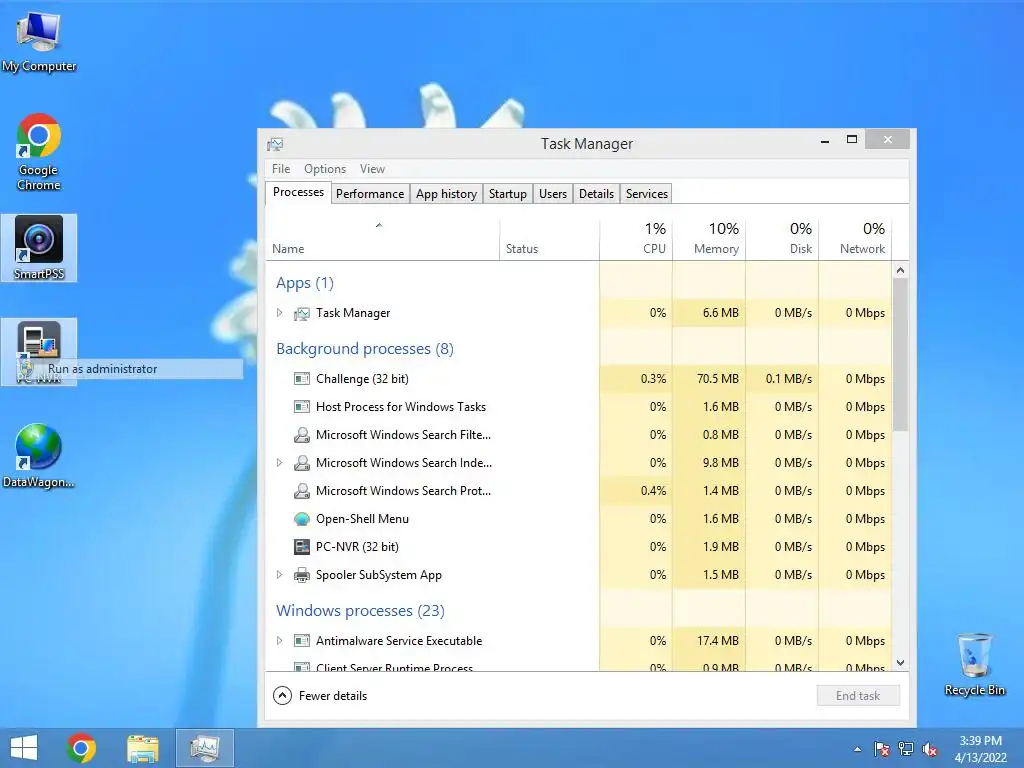Screen dimensions: 1024x768
Task: Expand Microsoft Windows Search Indexer row
Action: tap(280, 462)
